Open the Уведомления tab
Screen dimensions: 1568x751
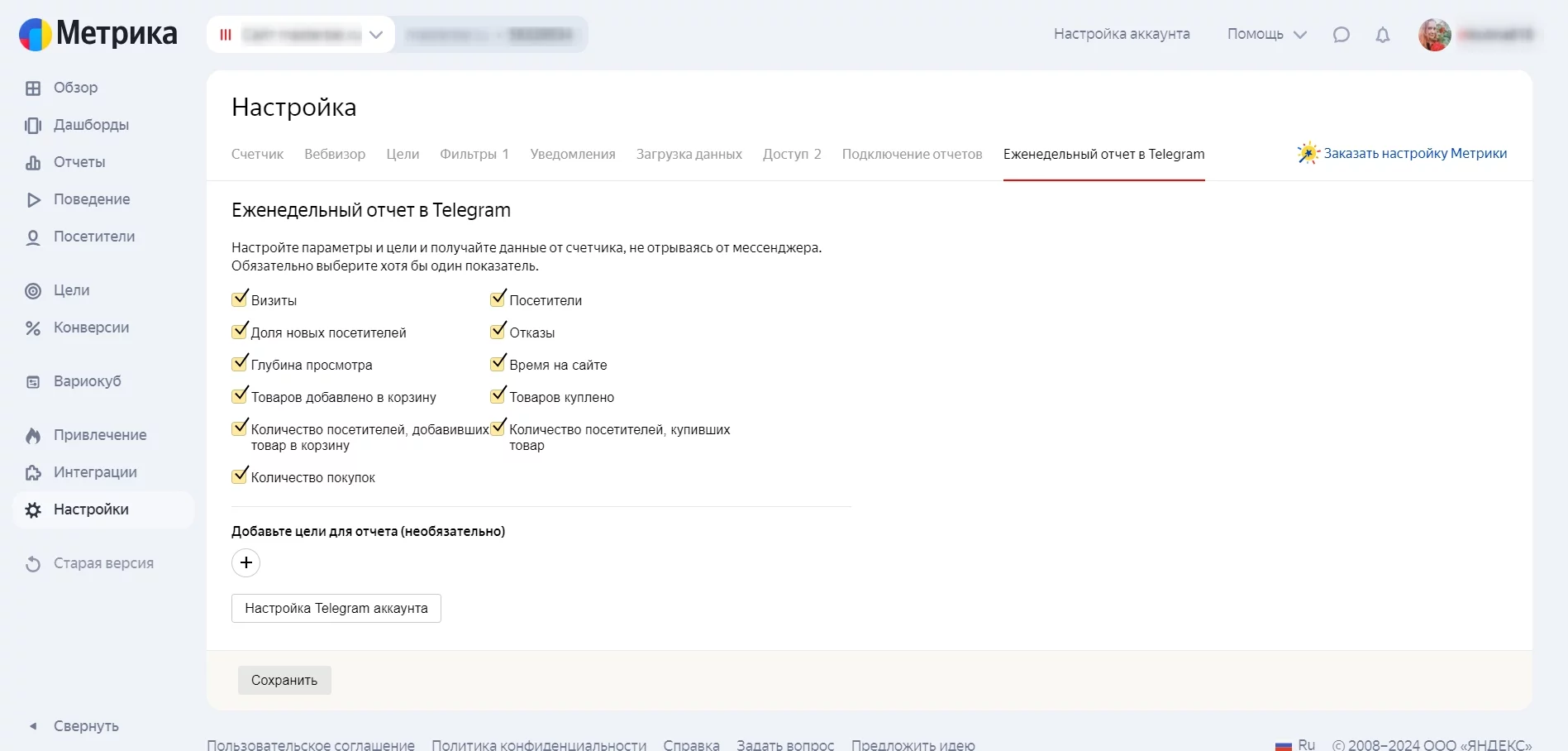[x=572, y=155]
